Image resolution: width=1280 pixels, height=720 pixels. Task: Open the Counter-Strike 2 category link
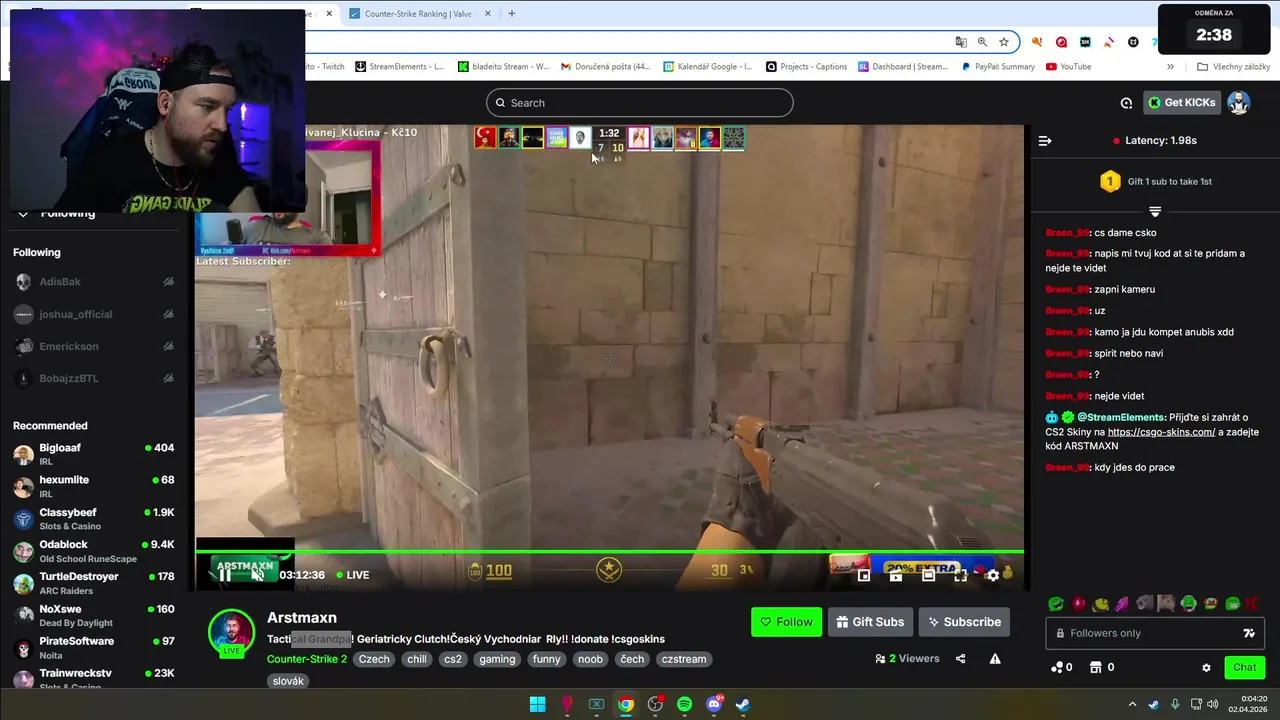pyautogui.click(x=307, y=659)
